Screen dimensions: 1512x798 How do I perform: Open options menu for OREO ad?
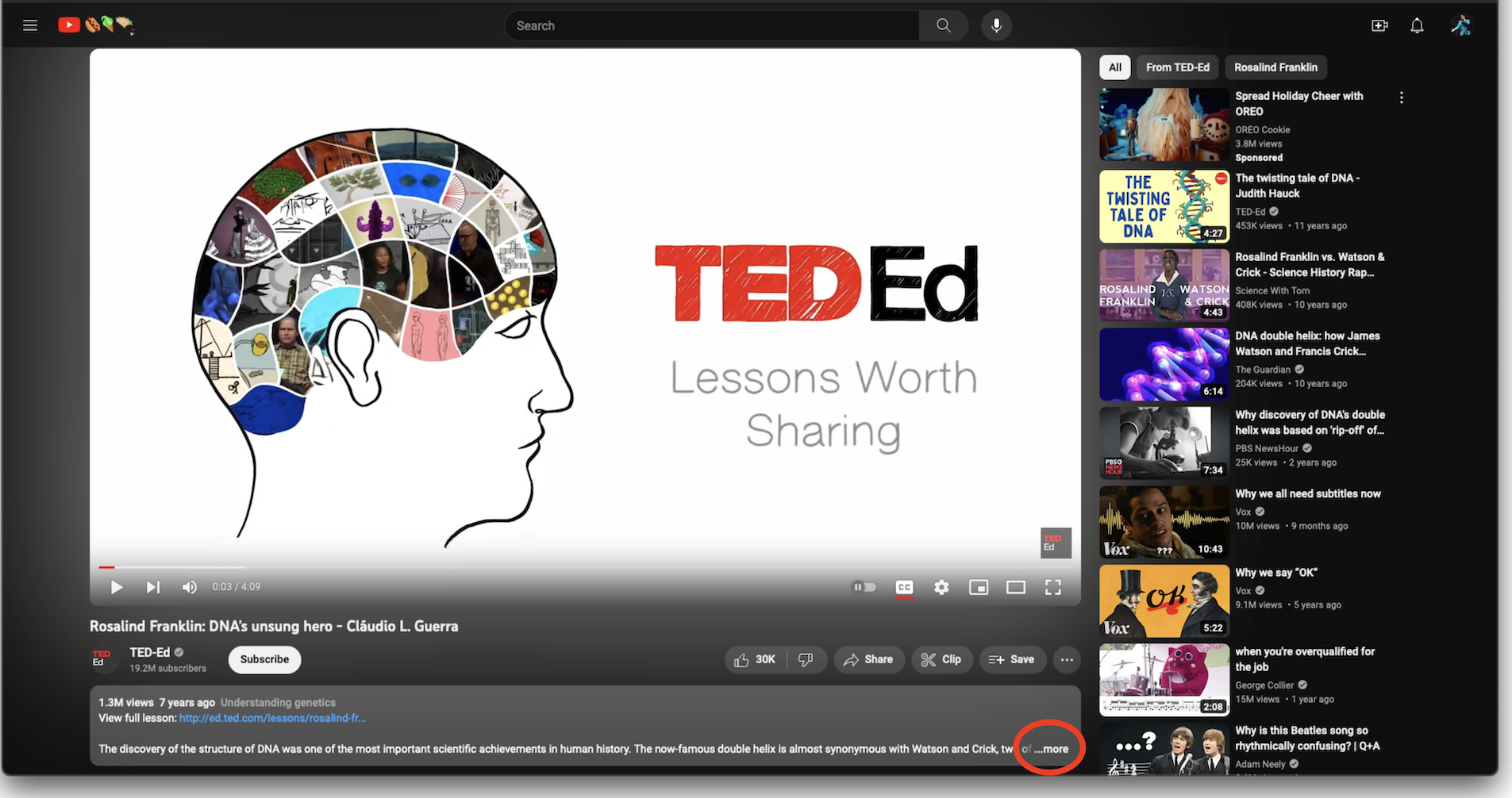(1402, 98)
